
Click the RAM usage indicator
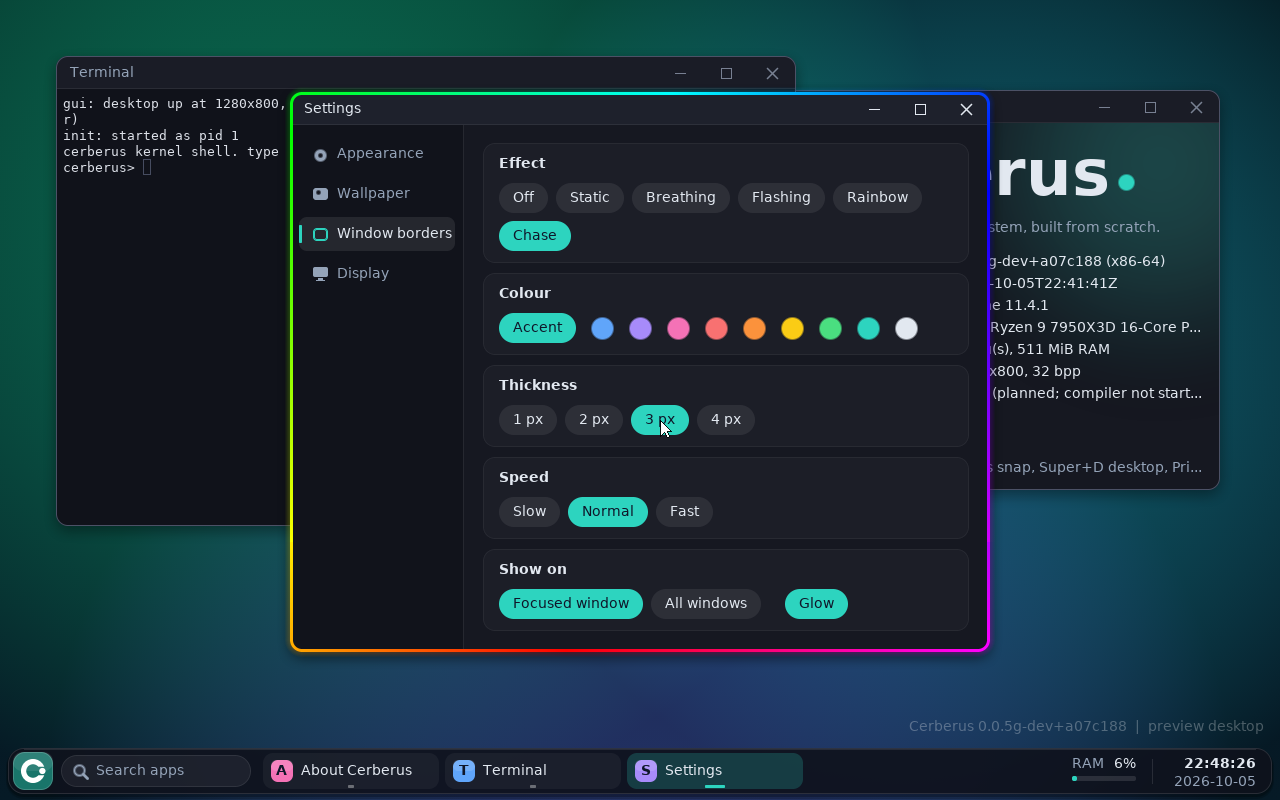1104,769
